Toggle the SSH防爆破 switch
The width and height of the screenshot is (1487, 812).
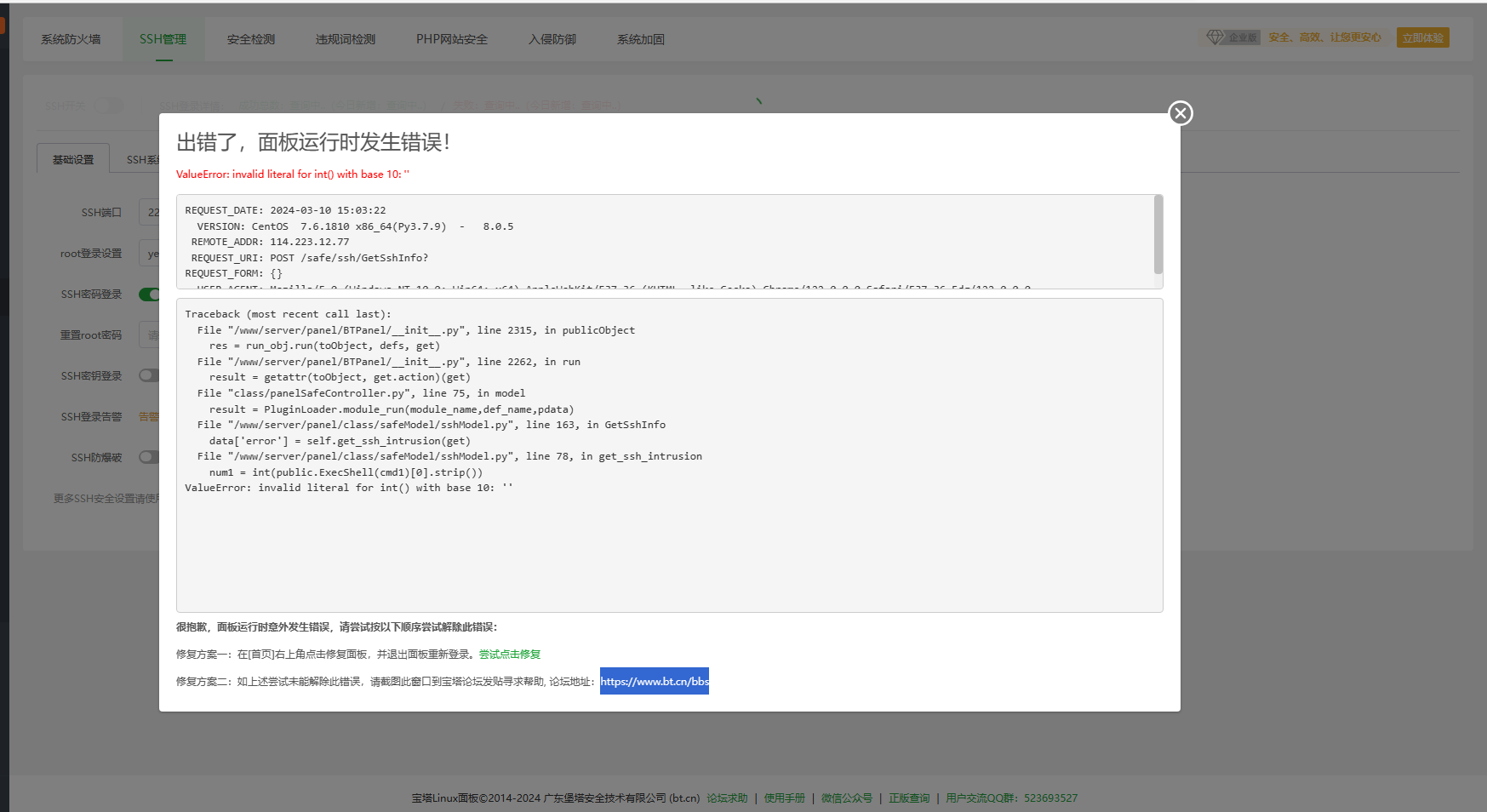[x=150, y=457]
